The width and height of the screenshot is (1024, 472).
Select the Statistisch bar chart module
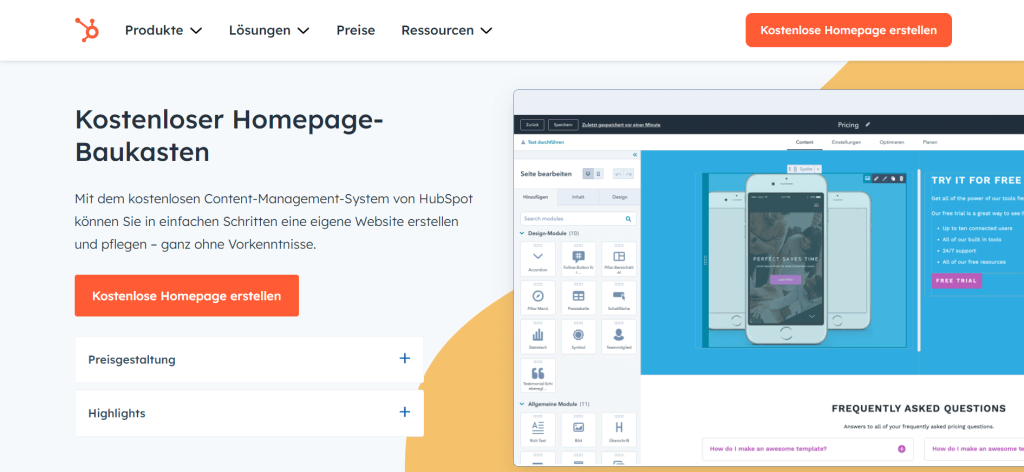tap(537, 337)
